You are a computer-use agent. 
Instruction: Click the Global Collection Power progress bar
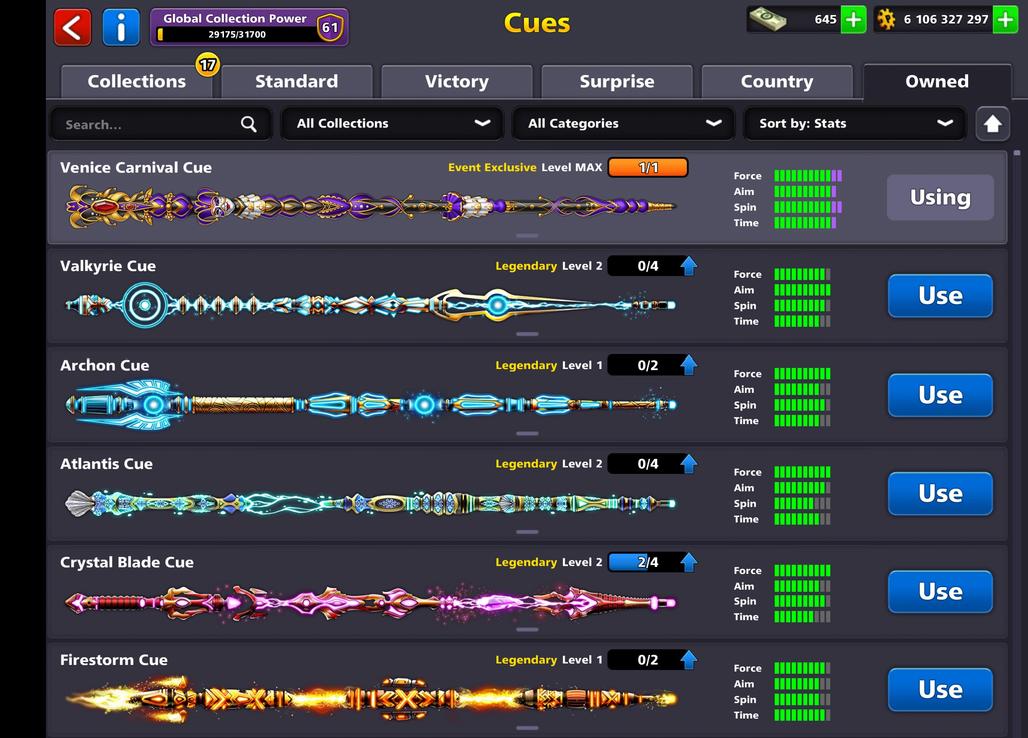[236, 34]
